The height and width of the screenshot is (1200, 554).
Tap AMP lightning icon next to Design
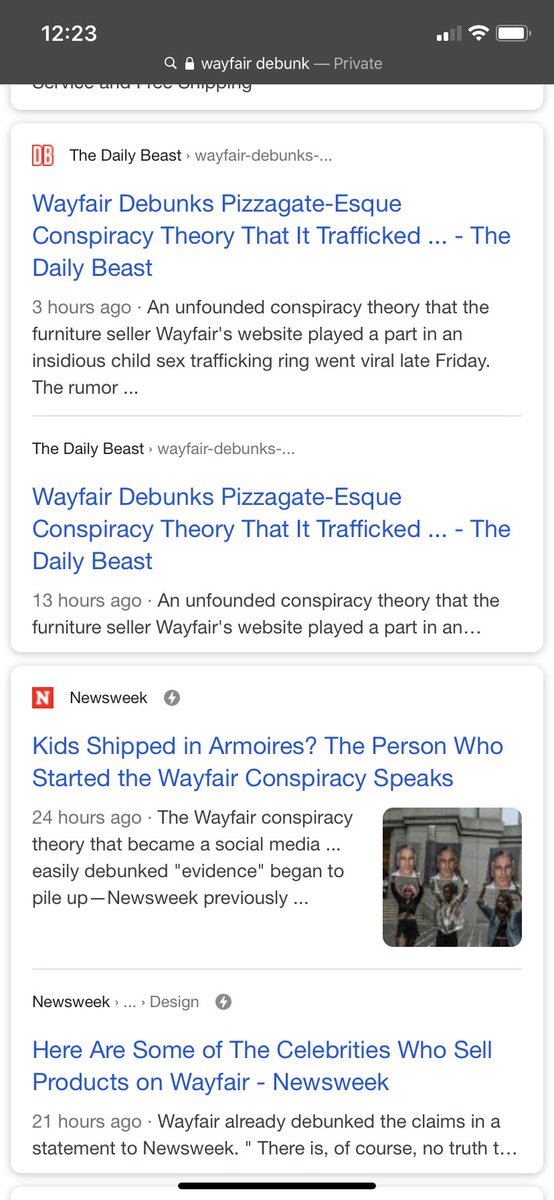point(224,1002)
